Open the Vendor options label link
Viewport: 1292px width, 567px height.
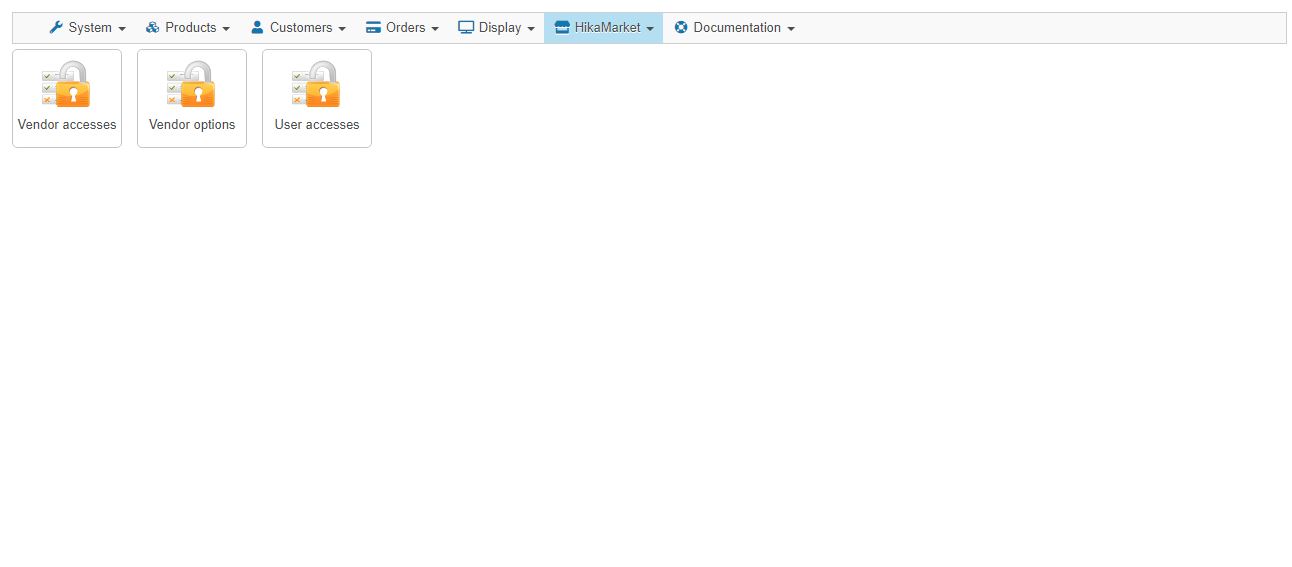click(192, 125)
